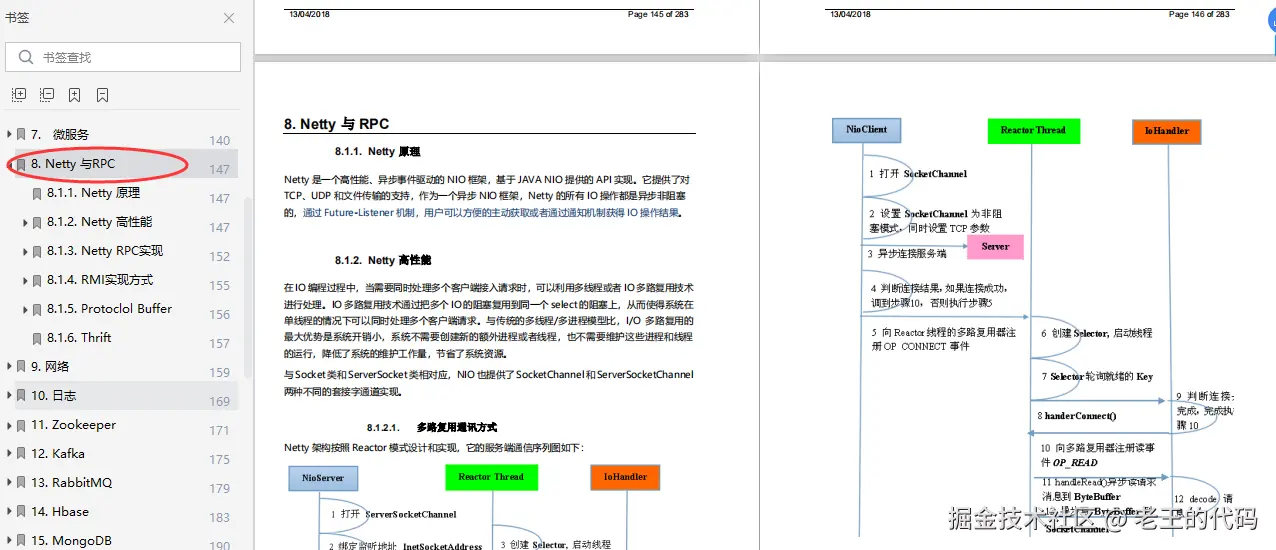Jump to bookmark 7. 微服务
The width and height of the screenshot is (1276, 550).
pyautogui.click(x=60, y=134)
